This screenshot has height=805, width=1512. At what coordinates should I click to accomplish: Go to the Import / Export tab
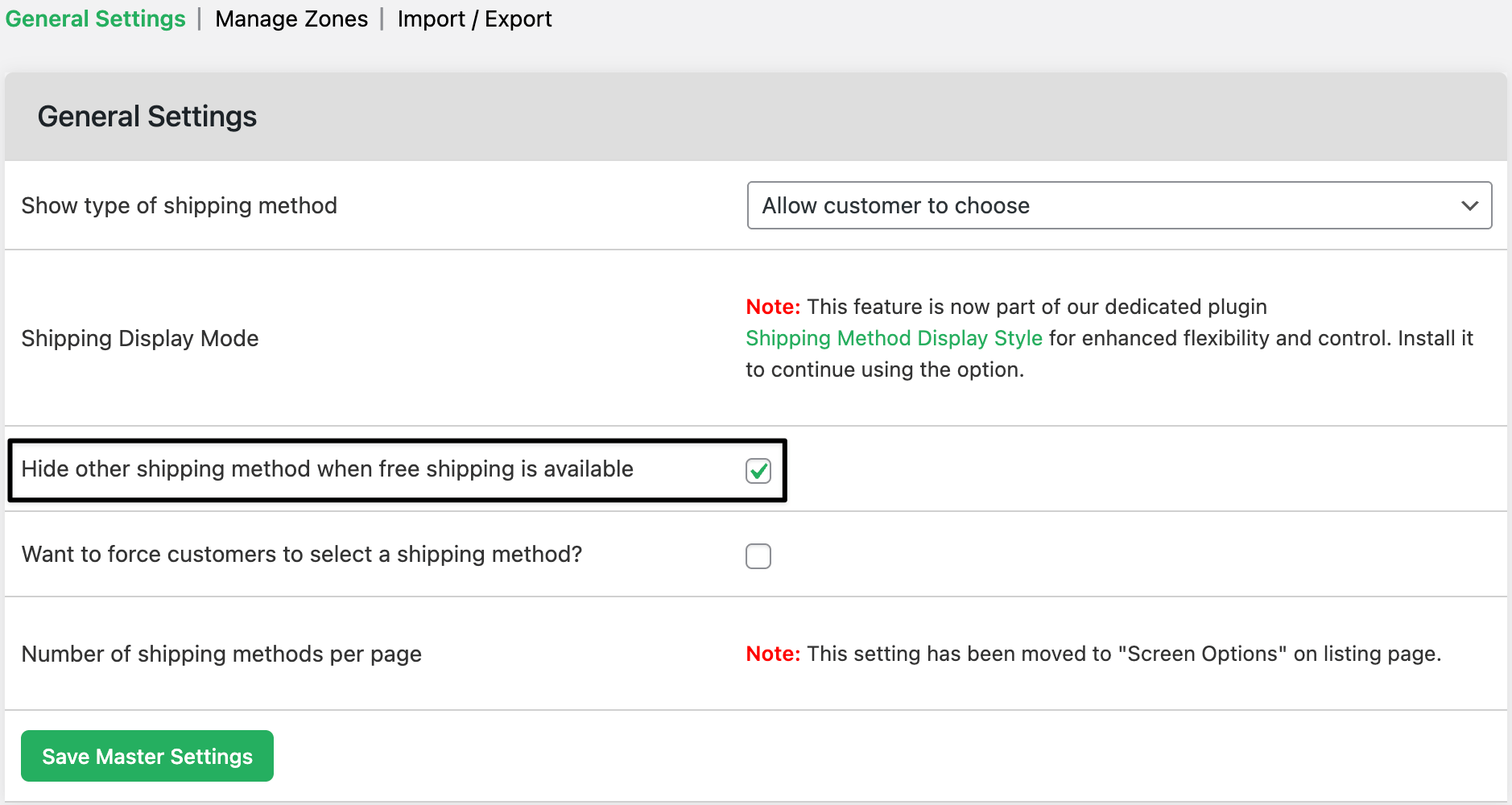coord(474,19)
